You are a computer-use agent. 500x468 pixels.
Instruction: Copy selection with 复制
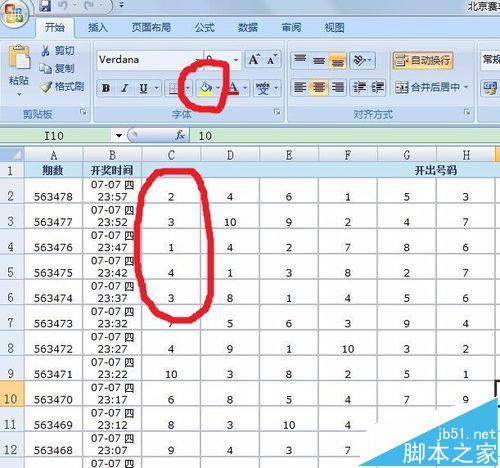point(57,68)
